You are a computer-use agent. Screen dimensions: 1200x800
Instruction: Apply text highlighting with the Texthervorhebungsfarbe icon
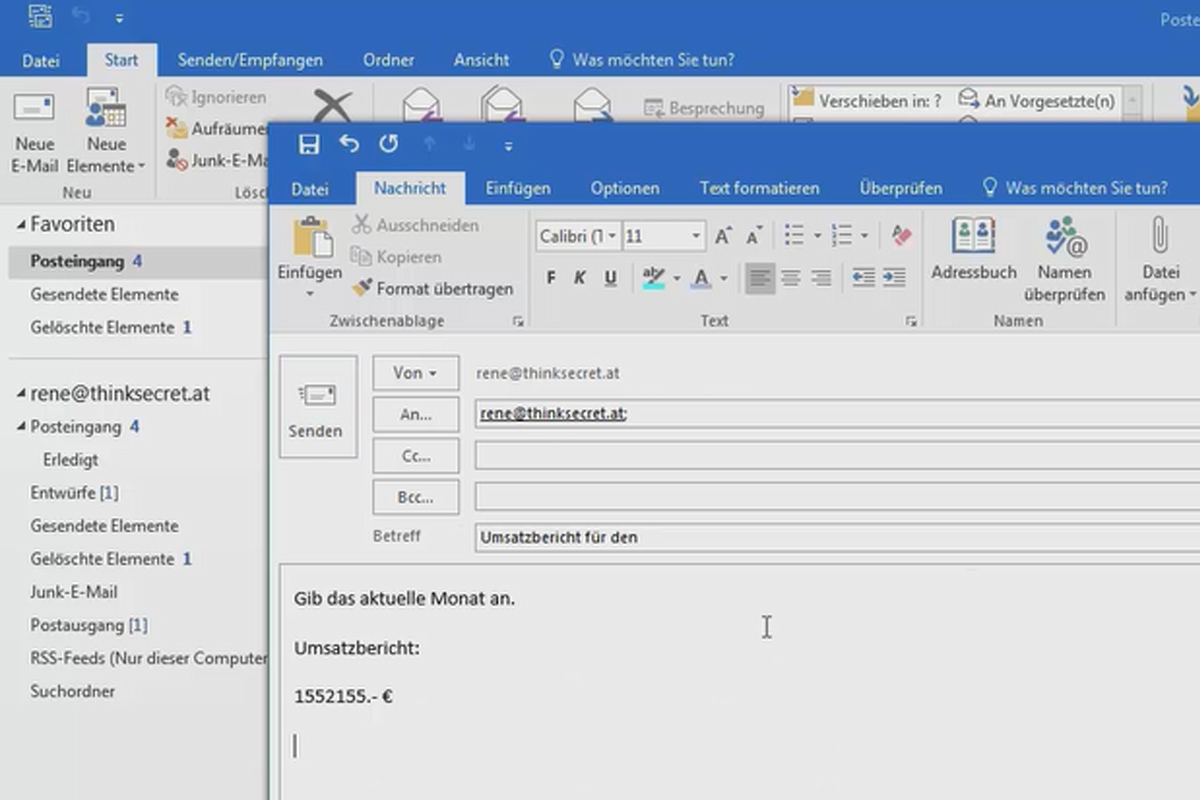coord(655,278)
